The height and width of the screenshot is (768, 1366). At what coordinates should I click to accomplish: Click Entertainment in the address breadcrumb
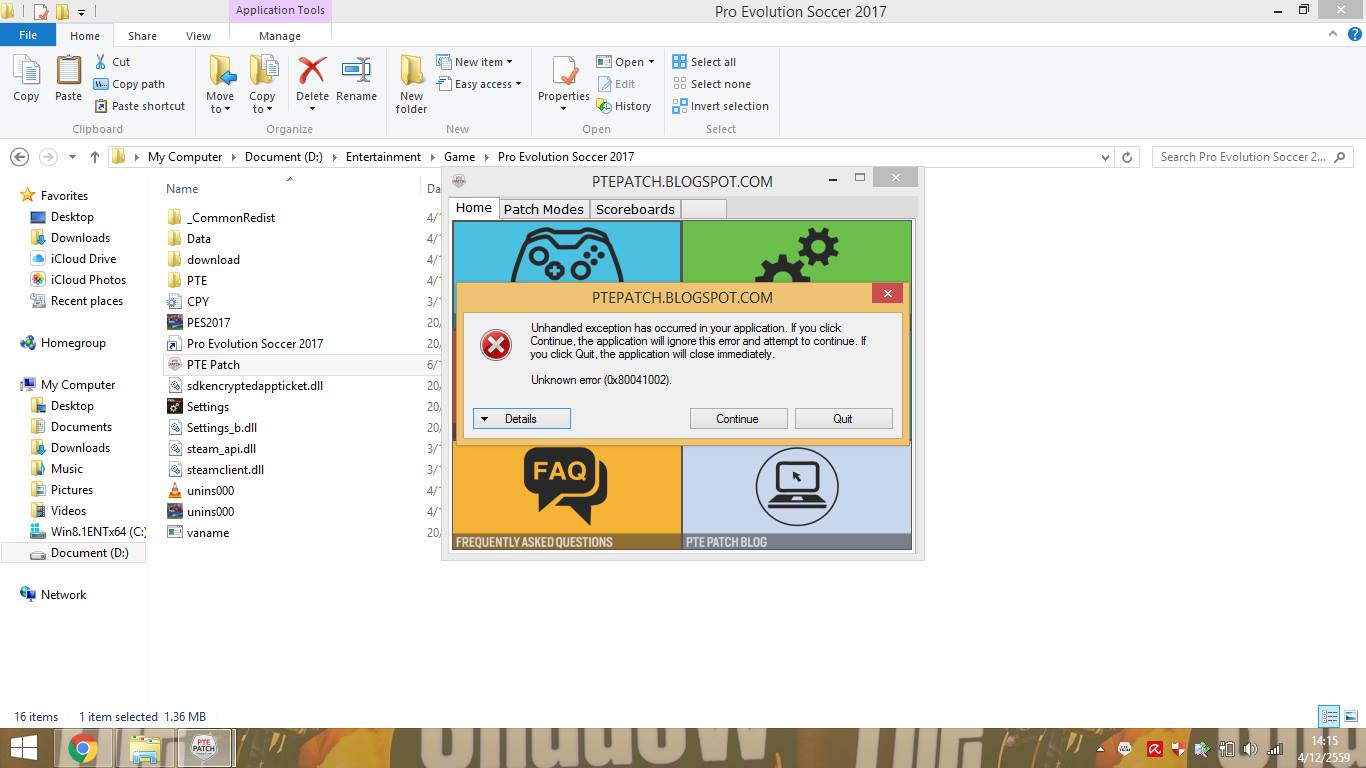[x=383, y=157]
